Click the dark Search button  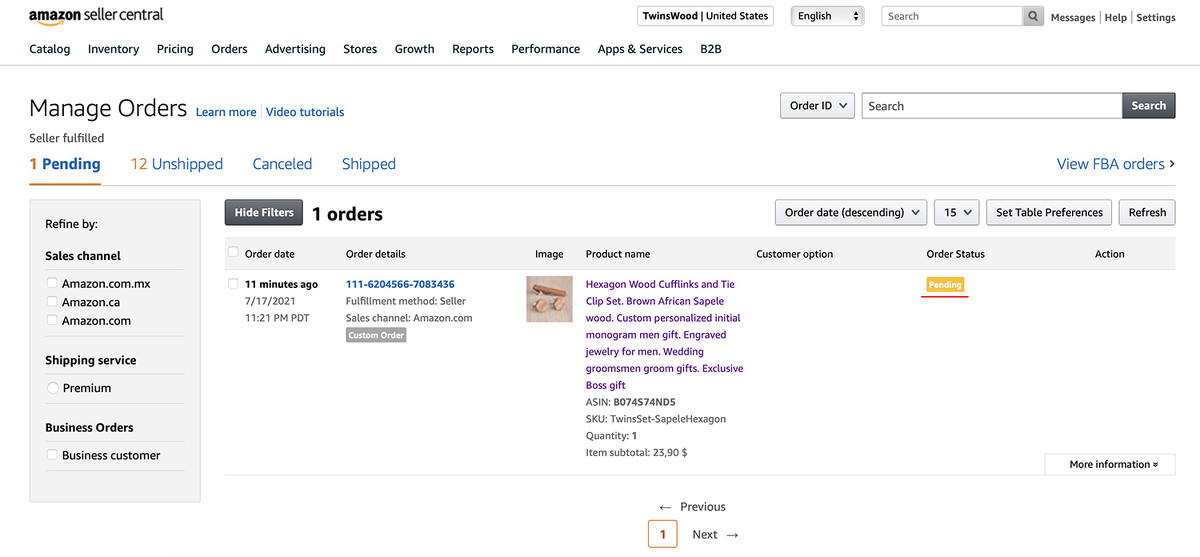tap(1149, 106)
